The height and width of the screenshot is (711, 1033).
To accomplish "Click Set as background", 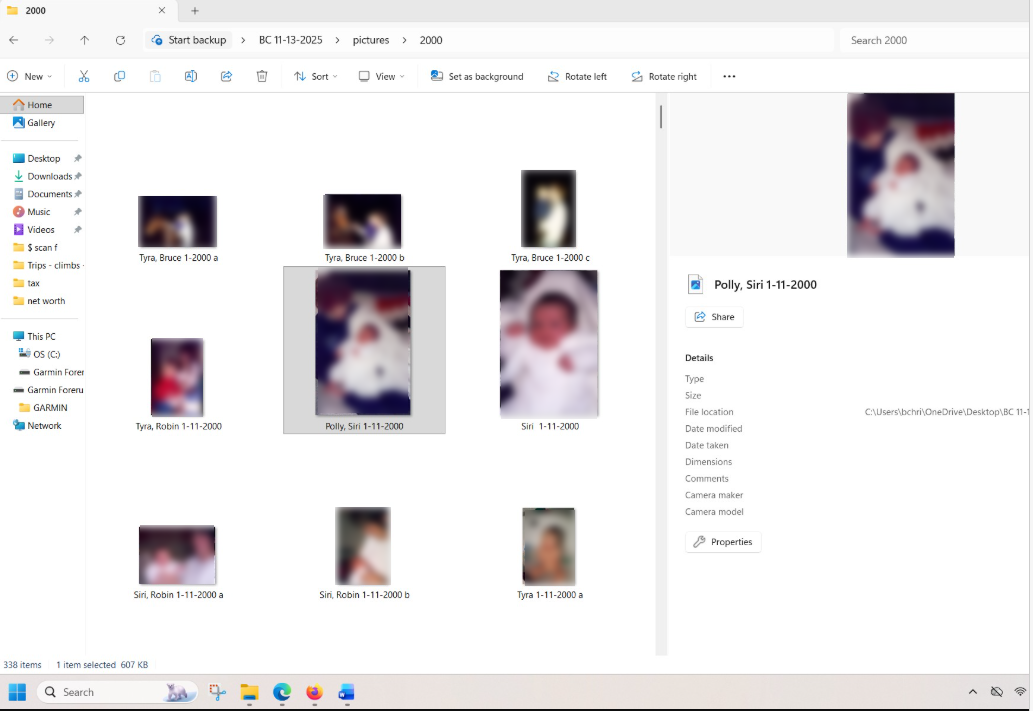I will tap(477, 76).
